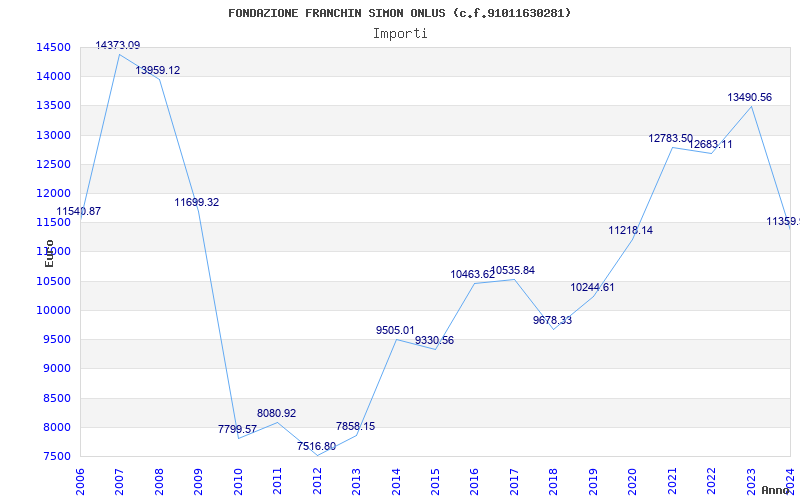The height and width of the screenshot is (500, 800).
Task: Select data label 10463.62
Action: pyautogui.click(x=472, y=274)
